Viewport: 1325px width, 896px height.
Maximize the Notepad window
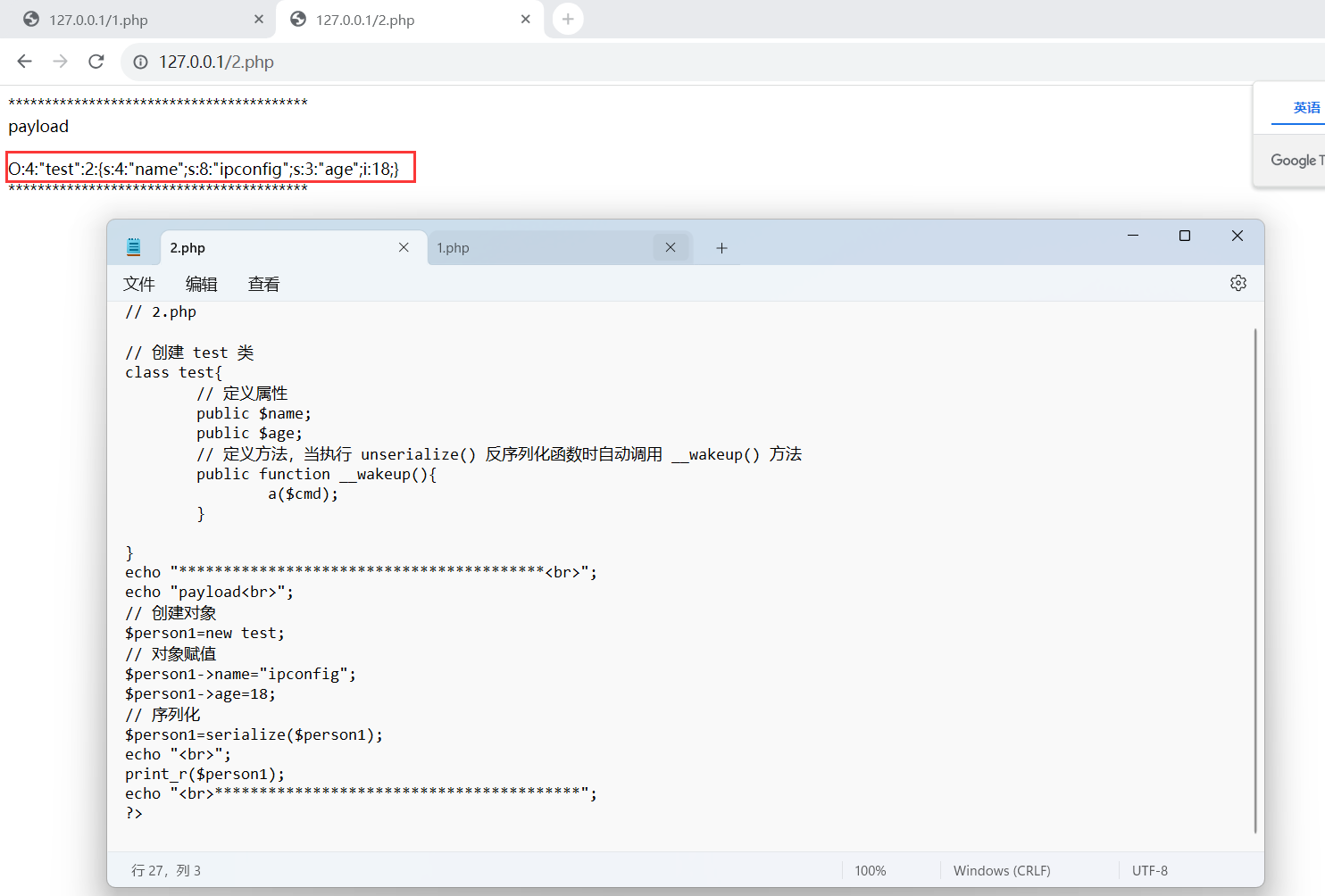click(x=1185, y=236)
